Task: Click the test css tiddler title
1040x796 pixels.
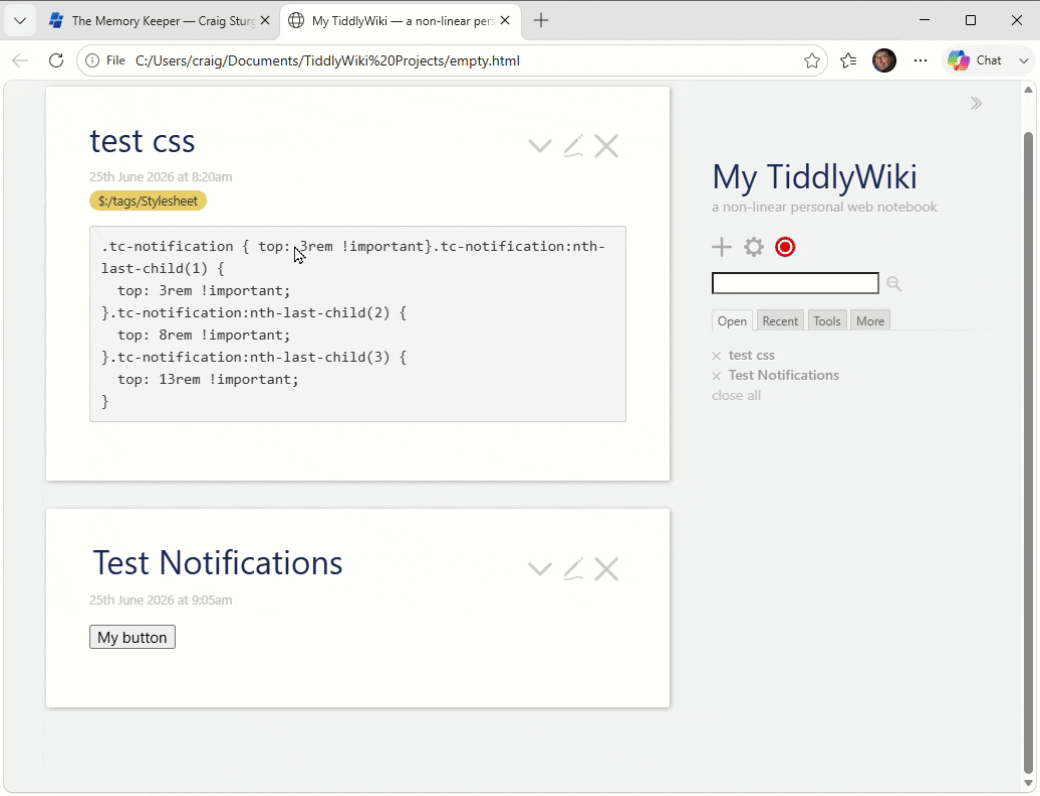Action: [142, 141]
